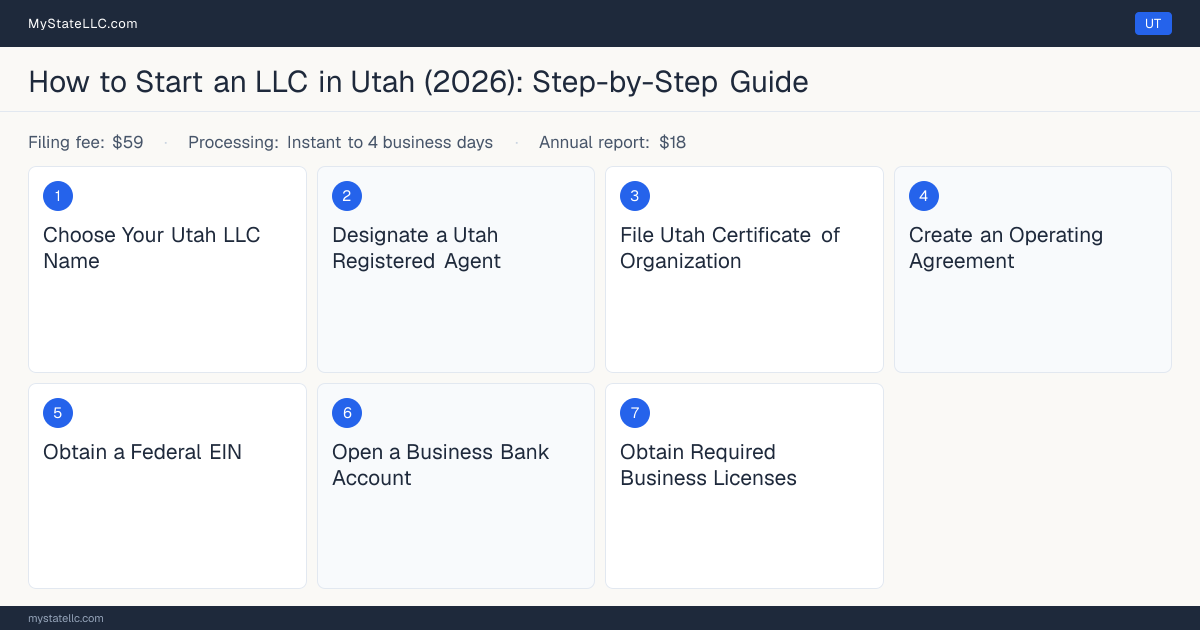Screen dimensions: 1200x630
Task: Select the step 3 number circle
Action: tap(635, 196)
